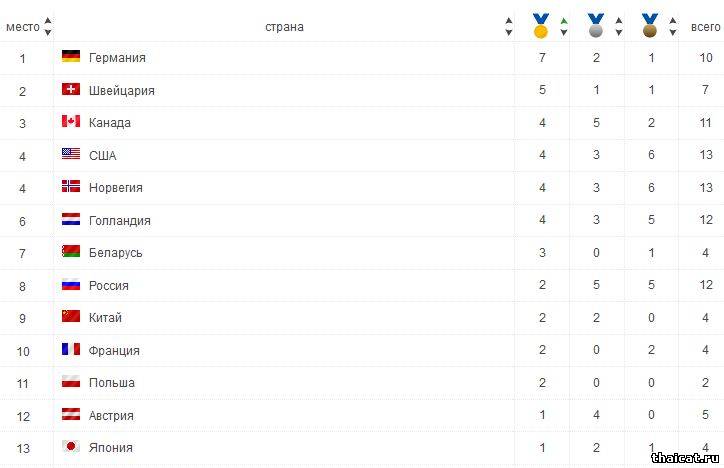Click the USA flag icon
724x468 pixels.
(x=70, y=155)
